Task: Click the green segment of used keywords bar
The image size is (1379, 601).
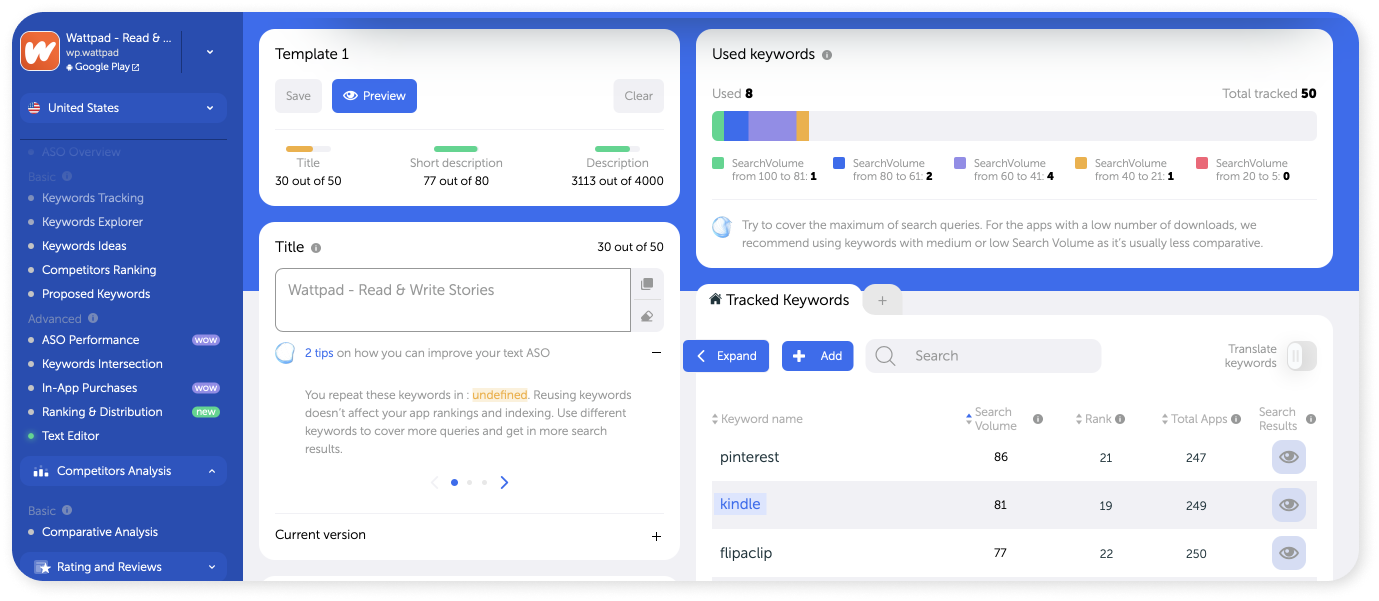Action: [x=718, y=126]
